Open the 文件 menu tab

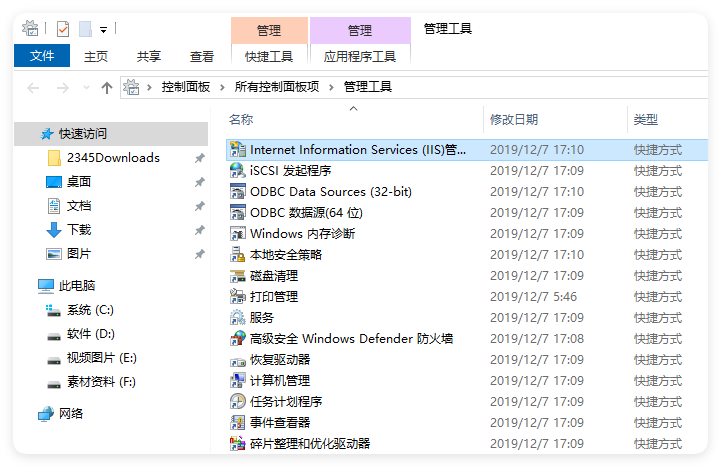pos(42,56)
